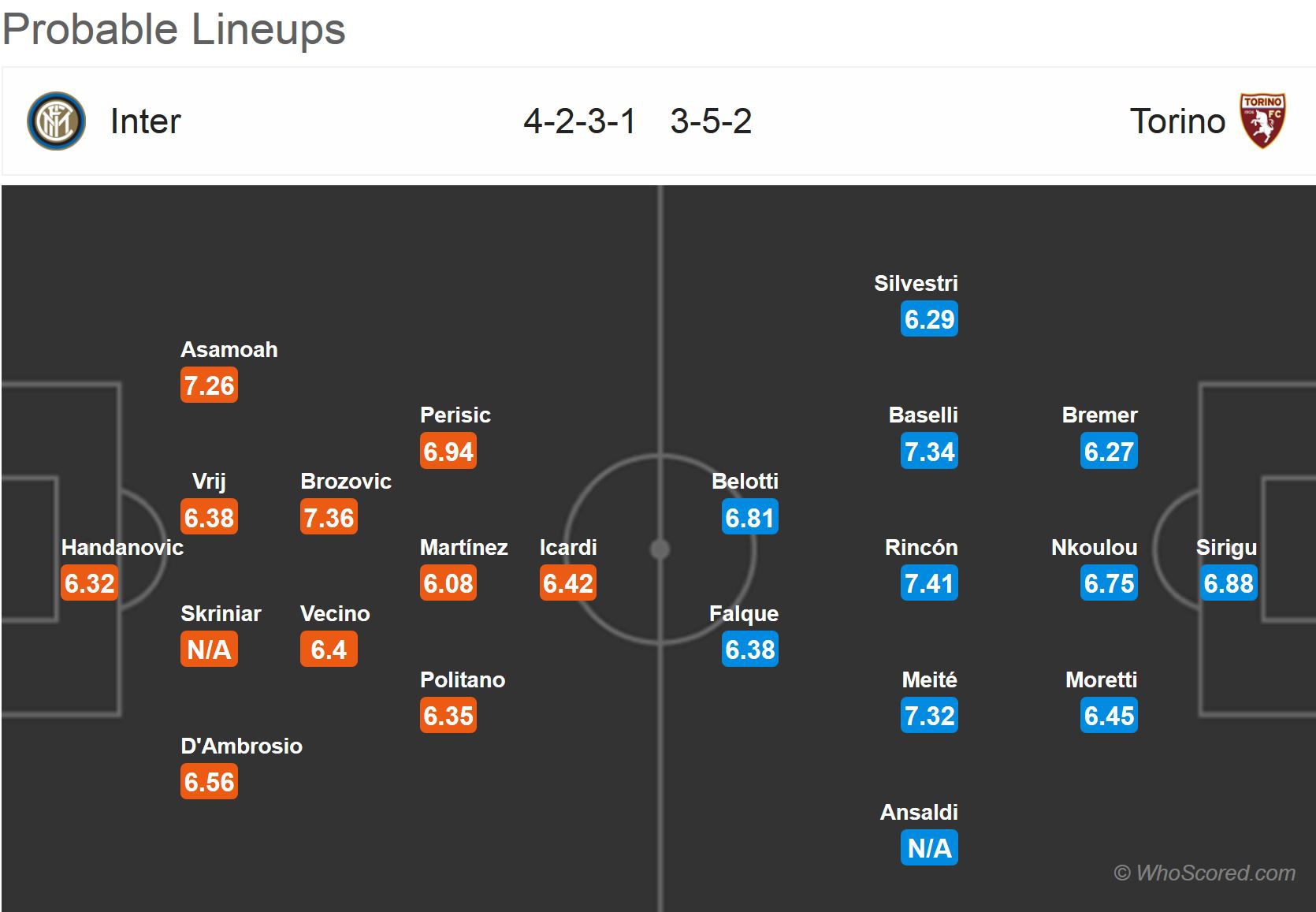The height and width of the screenshot is (912, 1316).
Task: Select Rincón's 7.41 rating badge
Action: click(929, 583)
